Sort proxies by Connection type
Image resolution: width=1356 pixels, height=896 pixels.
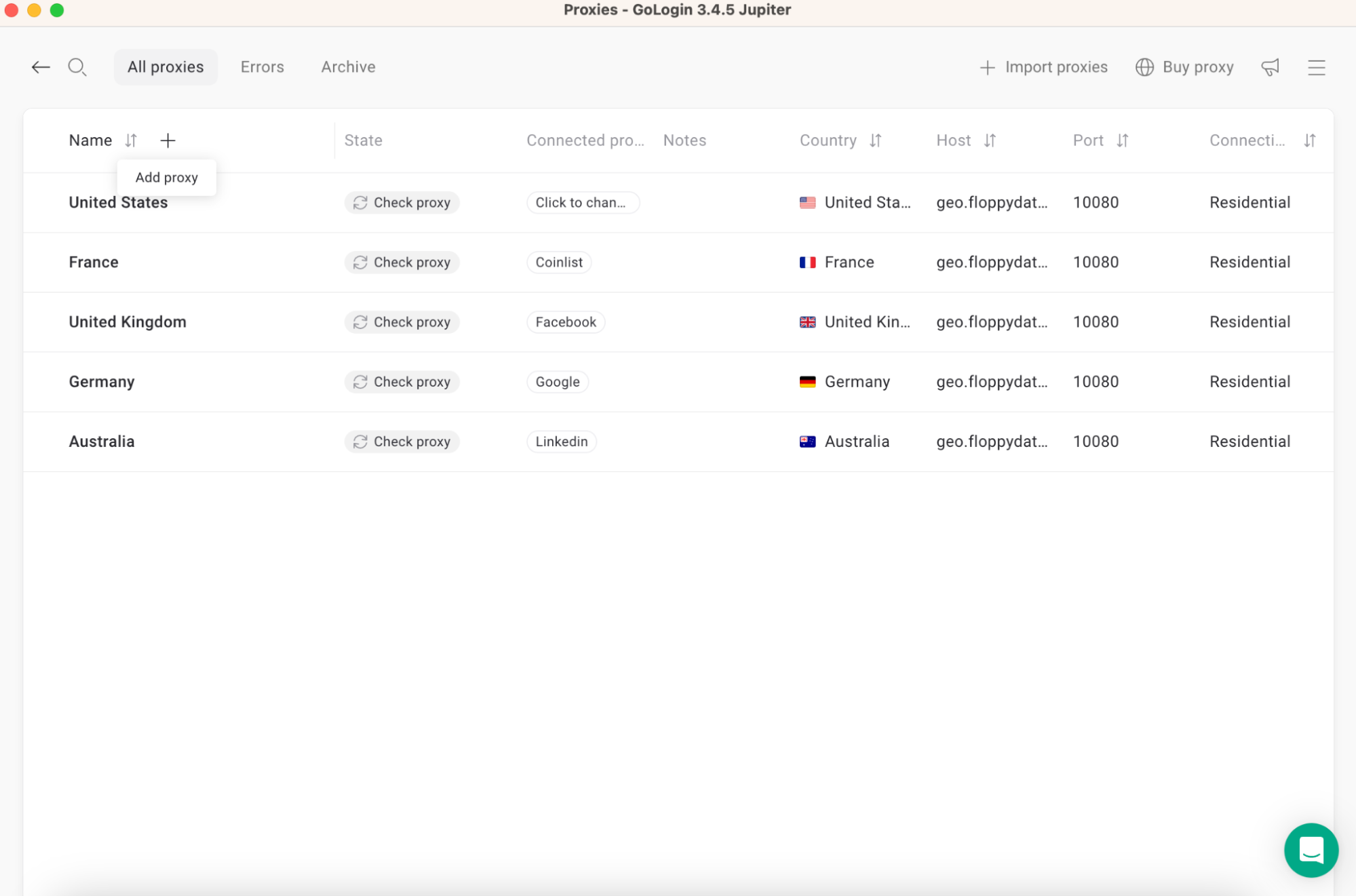[x=1310, y=140]
